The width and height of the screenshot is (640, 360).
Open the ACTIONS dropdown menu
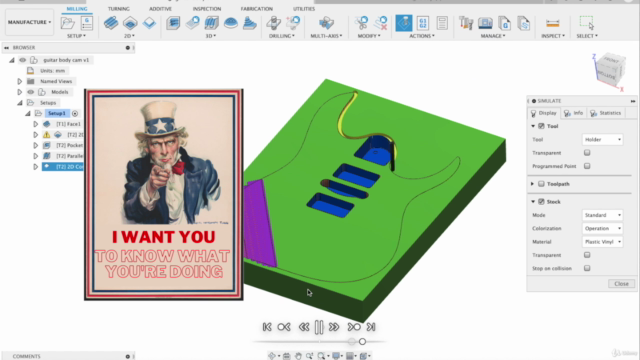[x=422, y=36]
